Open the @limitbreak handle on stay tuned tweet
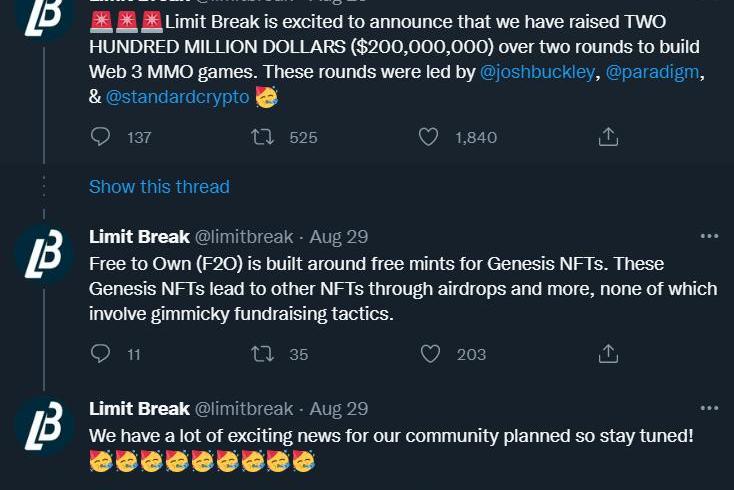This screenshot has height=490, width=734. pyautogui.click(x=244, y=409)
